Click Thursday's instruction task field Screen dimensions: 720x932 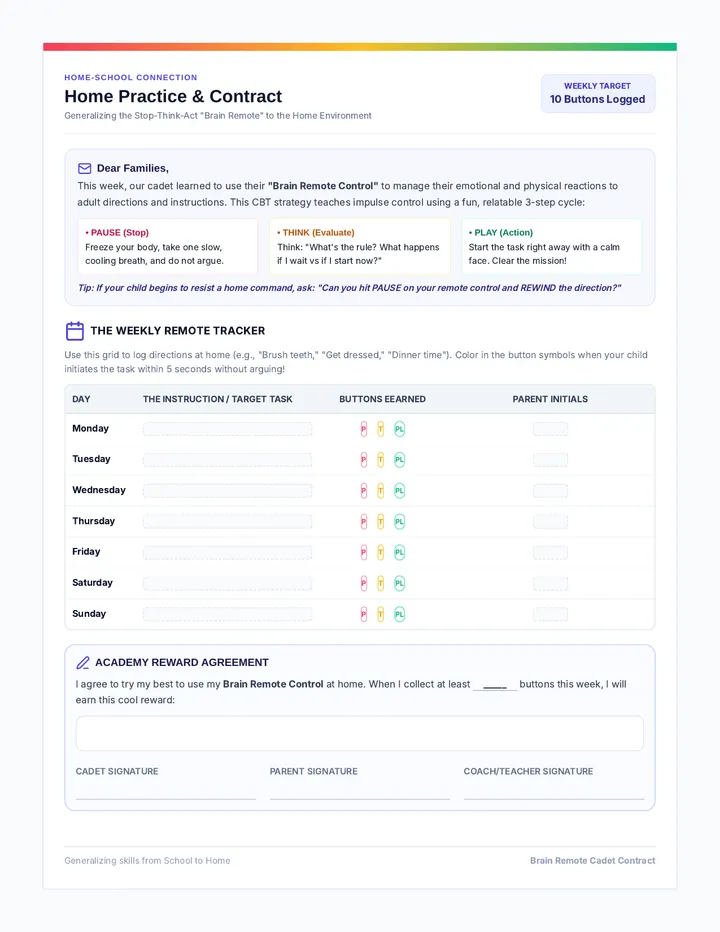point(228,522)
